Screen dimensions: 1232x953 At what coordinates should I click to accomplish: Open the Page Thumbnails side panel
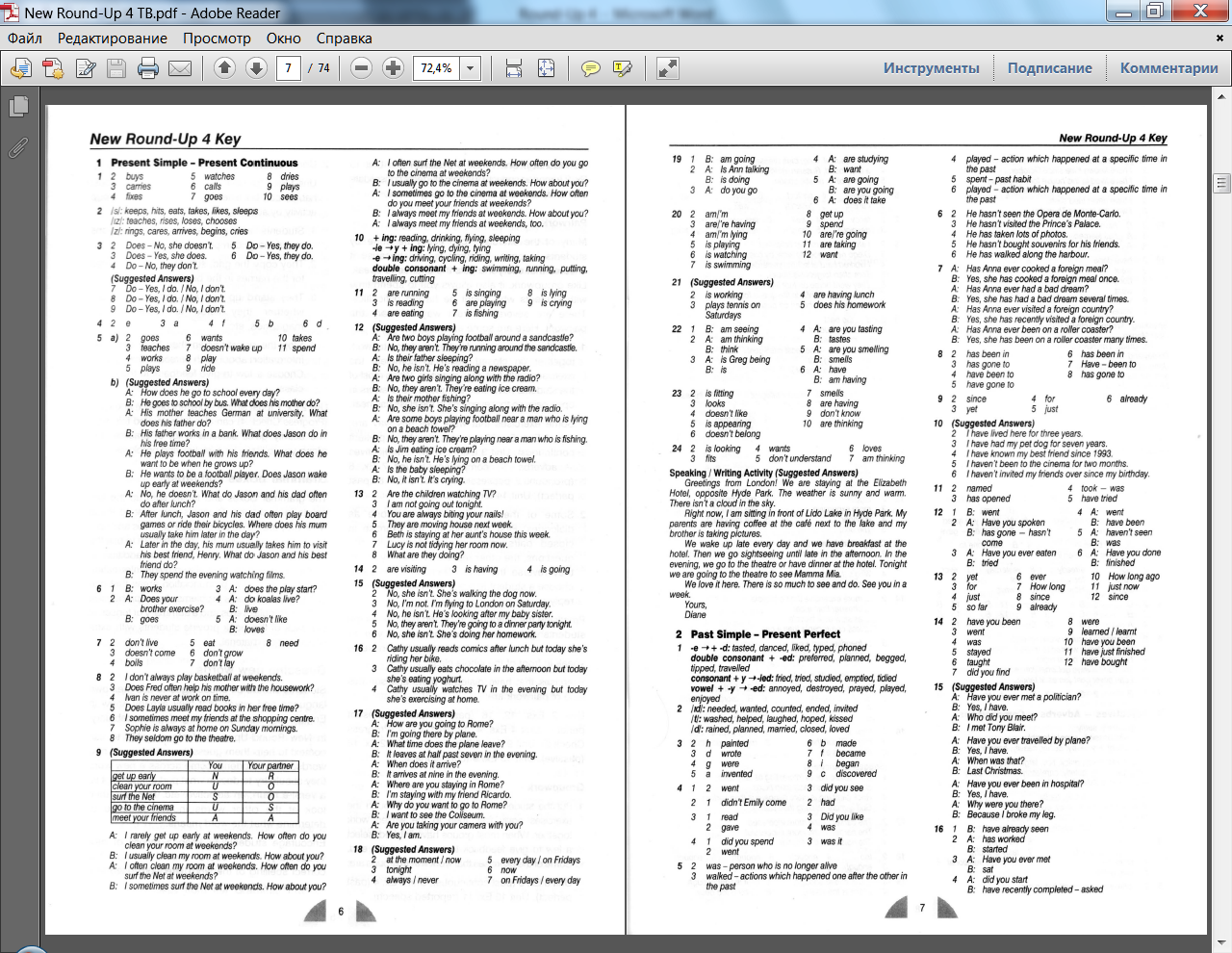click(17, 106)
